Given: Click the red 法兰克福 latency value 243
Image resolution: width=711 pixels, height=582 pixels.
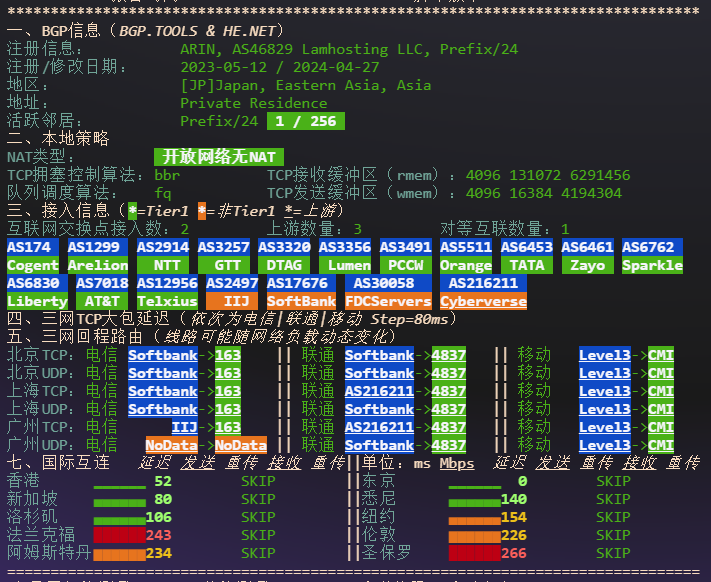Looking at the screenshot, I should (x=159, y=535).
